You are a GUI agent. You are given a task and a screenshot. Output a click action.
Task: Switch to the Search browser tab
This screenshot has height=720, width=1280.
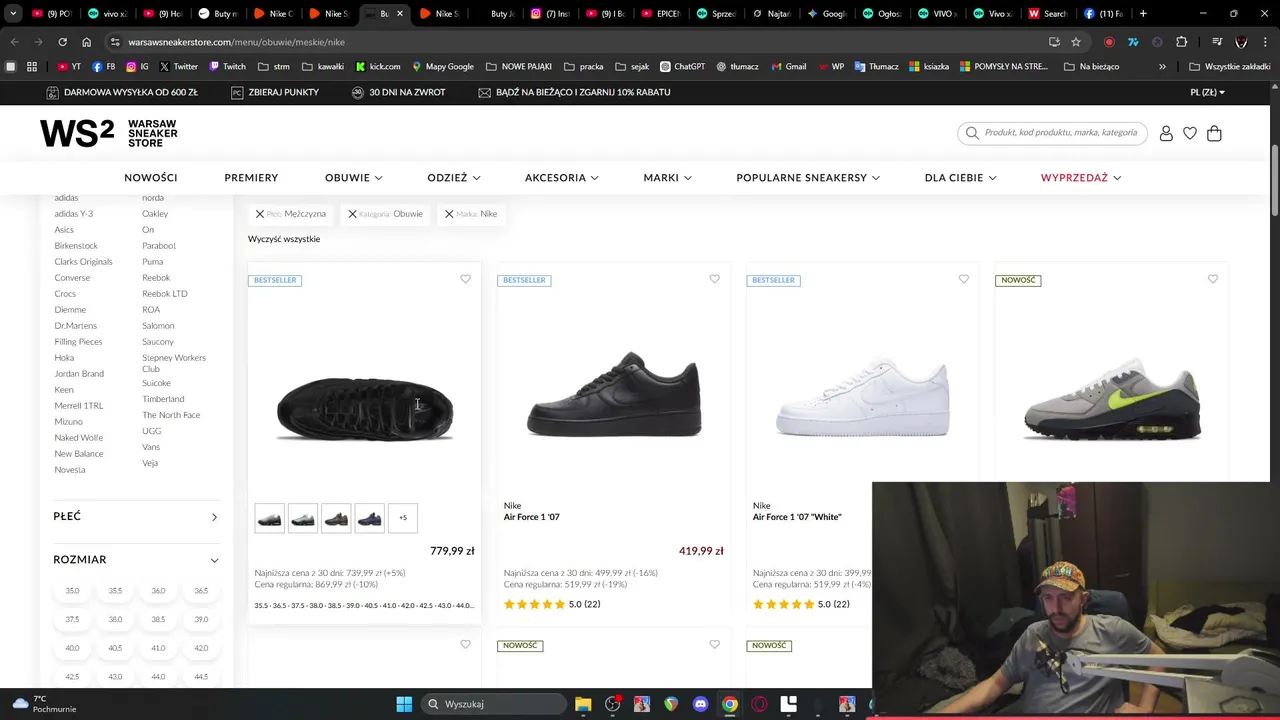point(1048,14)
